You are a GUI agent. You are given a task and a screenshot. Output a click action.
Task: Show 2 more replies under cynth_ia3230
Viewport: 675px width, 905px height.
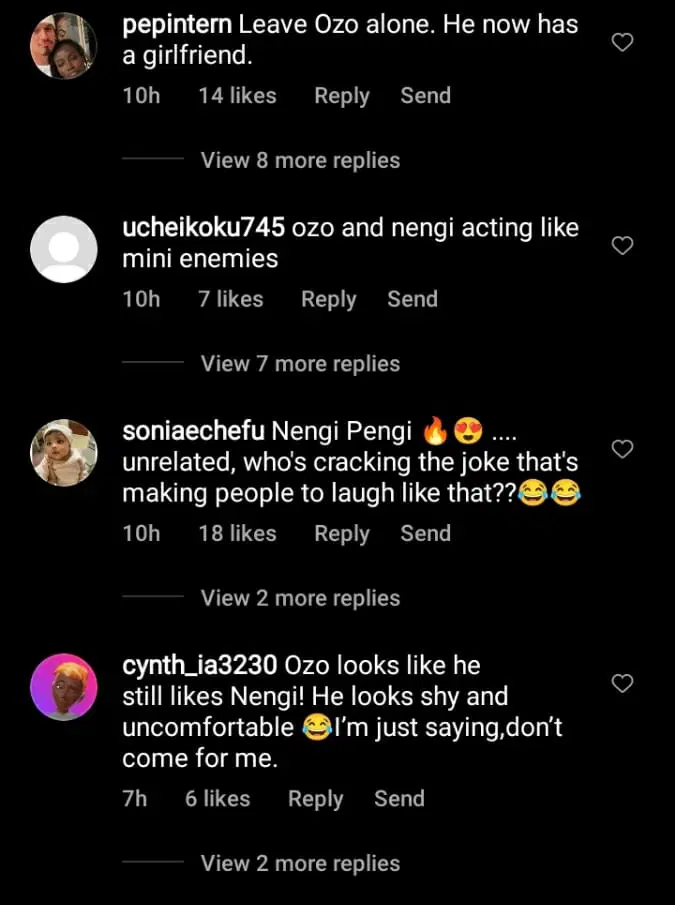pyautogui.click(x=300, y=863)
